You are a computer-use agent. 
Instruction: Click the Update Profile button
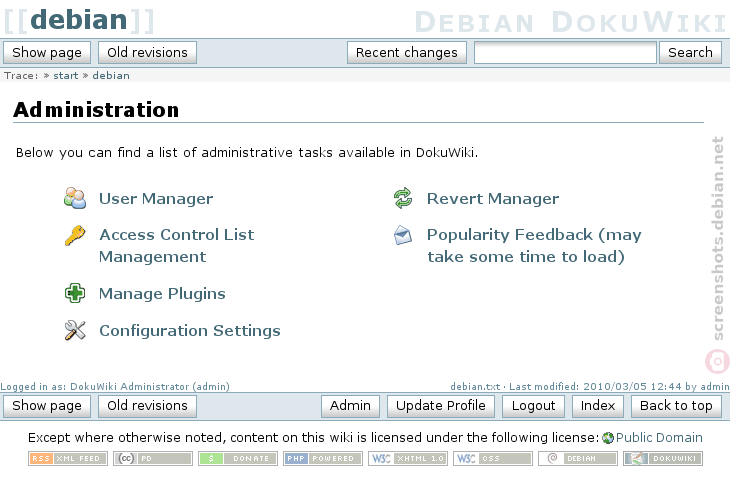coord(441,405)
